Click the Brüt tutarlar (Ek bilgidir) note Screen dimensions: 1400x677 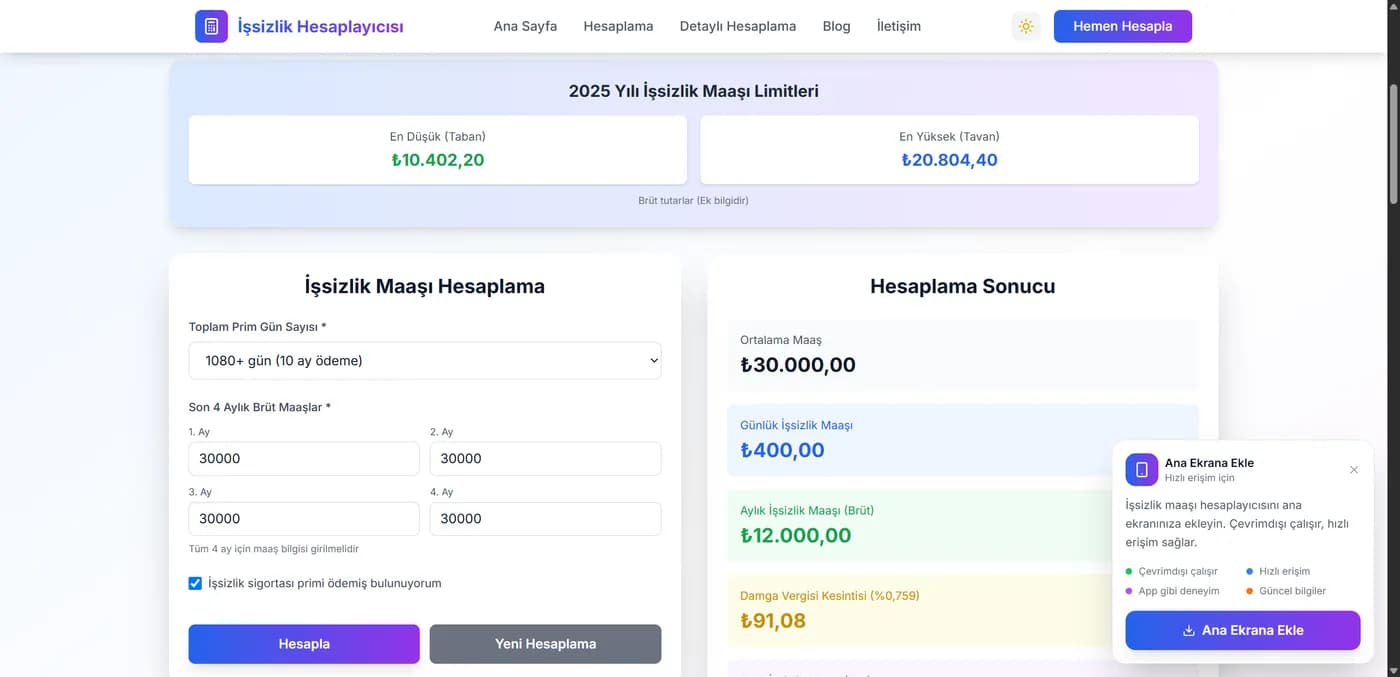pos(693,200)
